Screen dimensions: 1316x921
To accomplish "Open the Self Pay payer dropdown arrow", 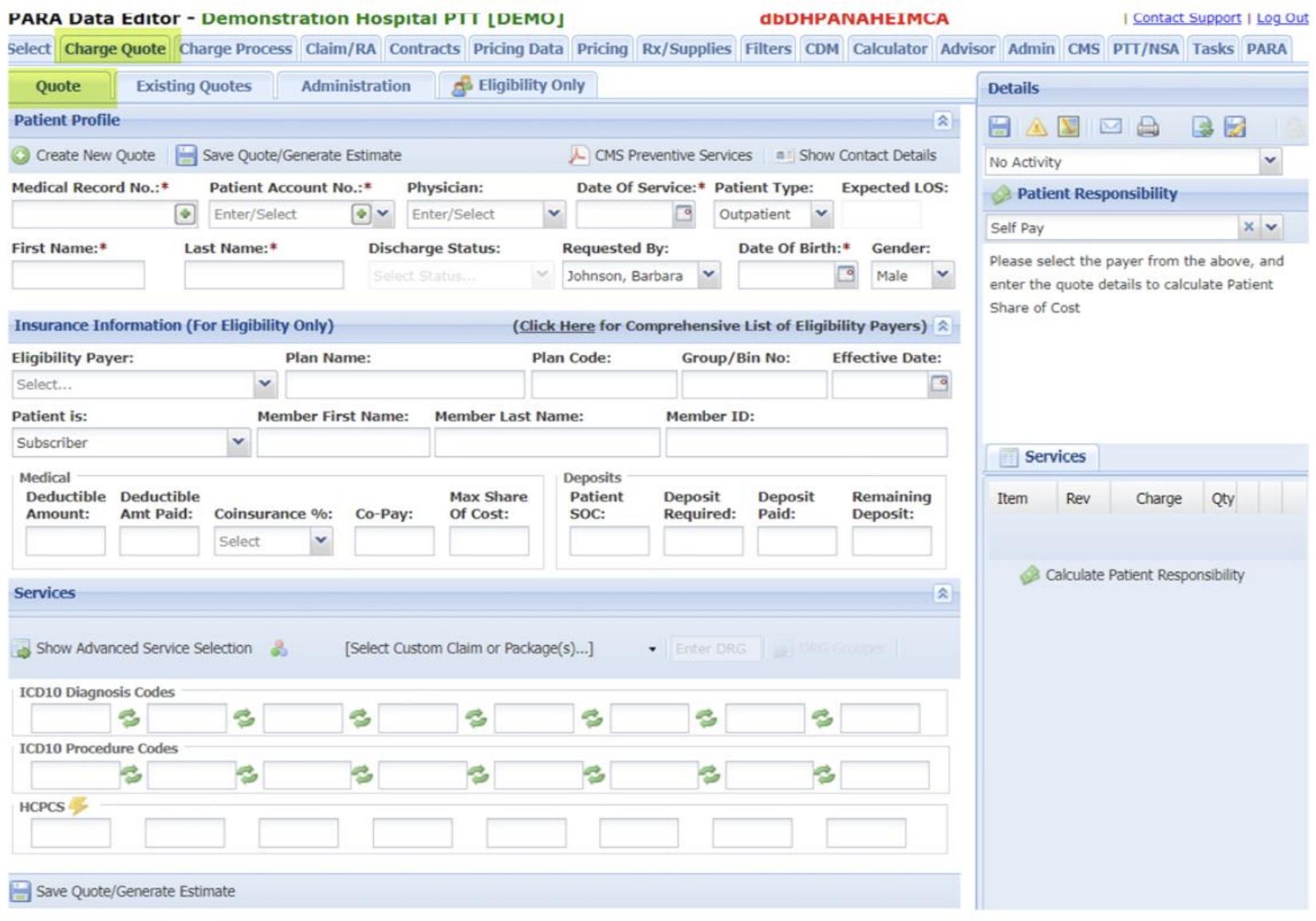I will point(1271,227).
